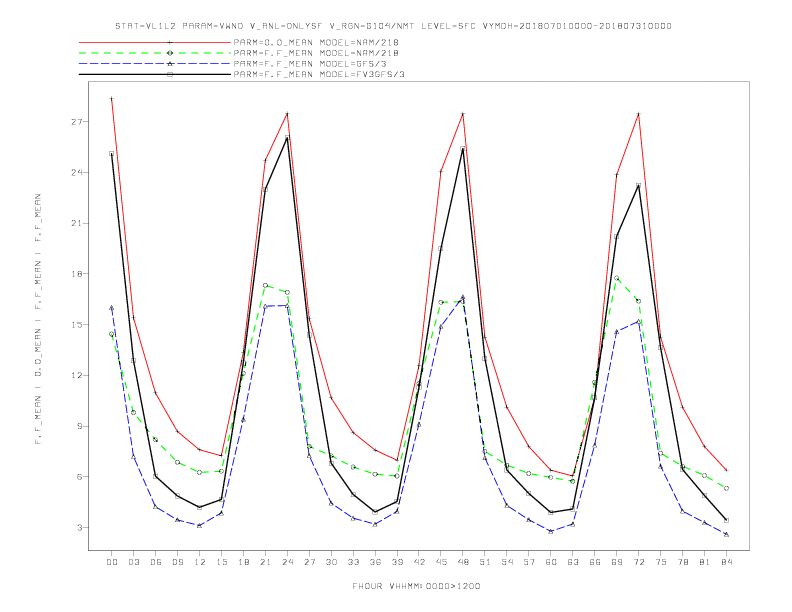Click y-axis value 21
Image resolution: width=792 pixels, height=612 pixels.
pos(76,223)
